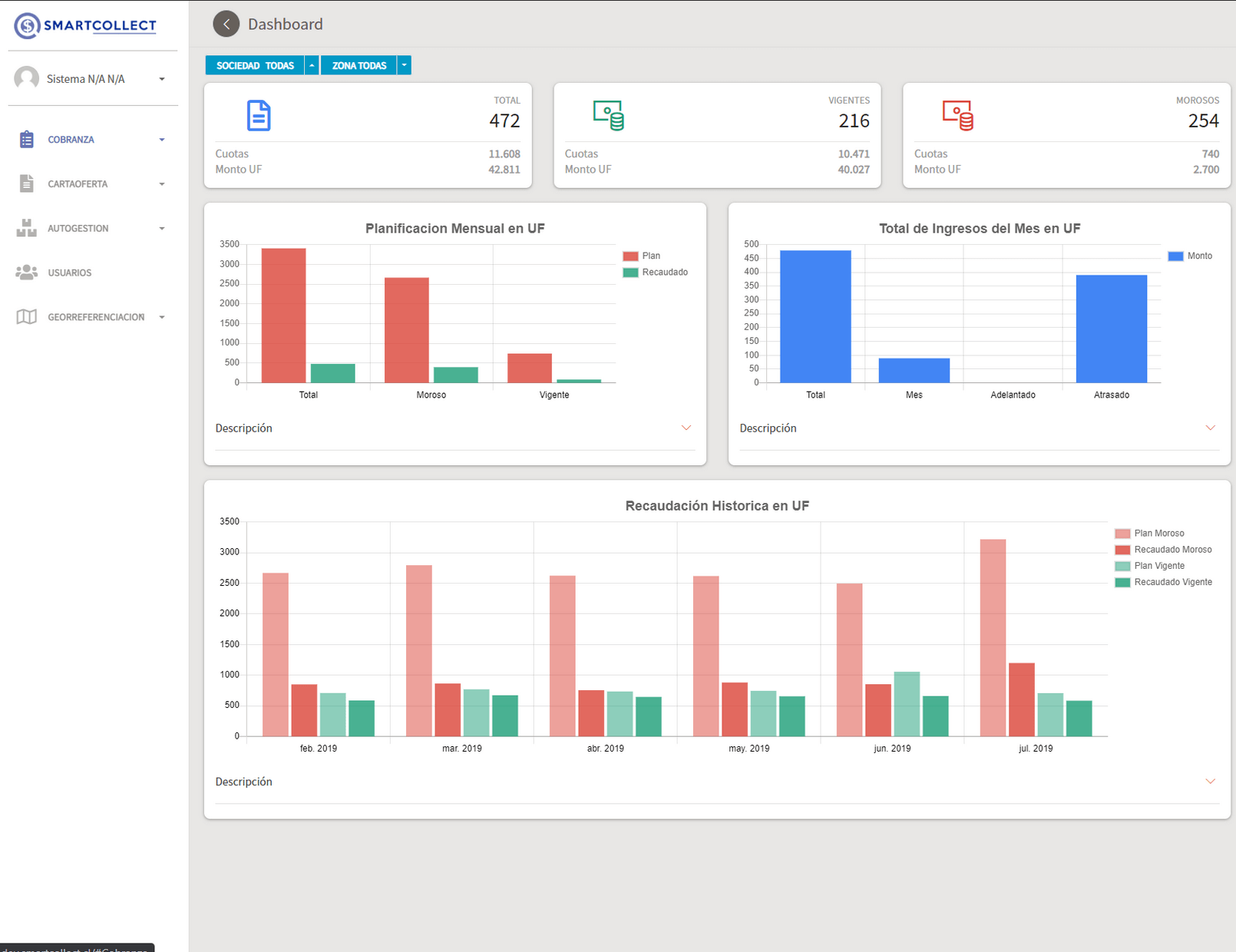Open the Sociedad Todas dropdown arrow

click(x=312, y=65)
